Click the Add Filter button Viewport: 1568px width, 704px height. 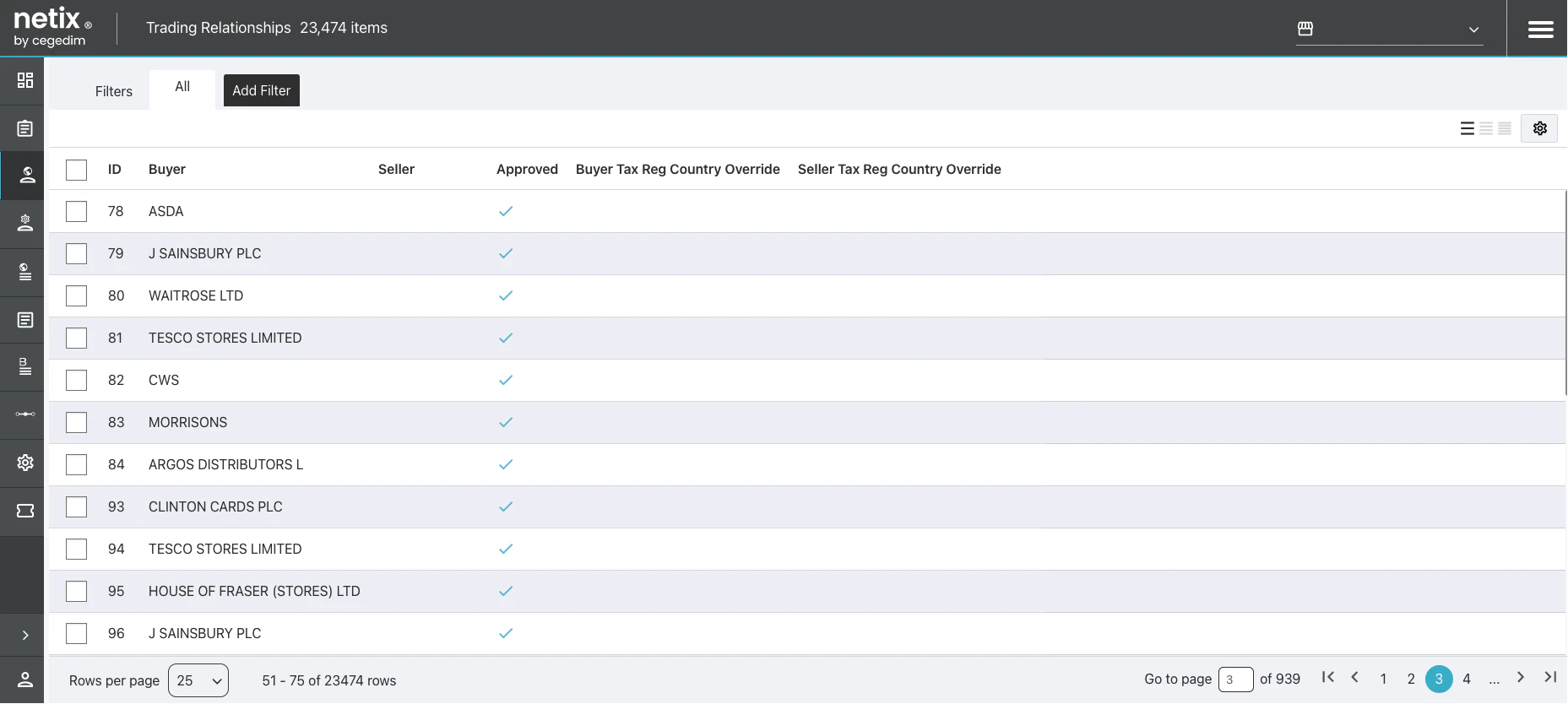coord(262,90)
